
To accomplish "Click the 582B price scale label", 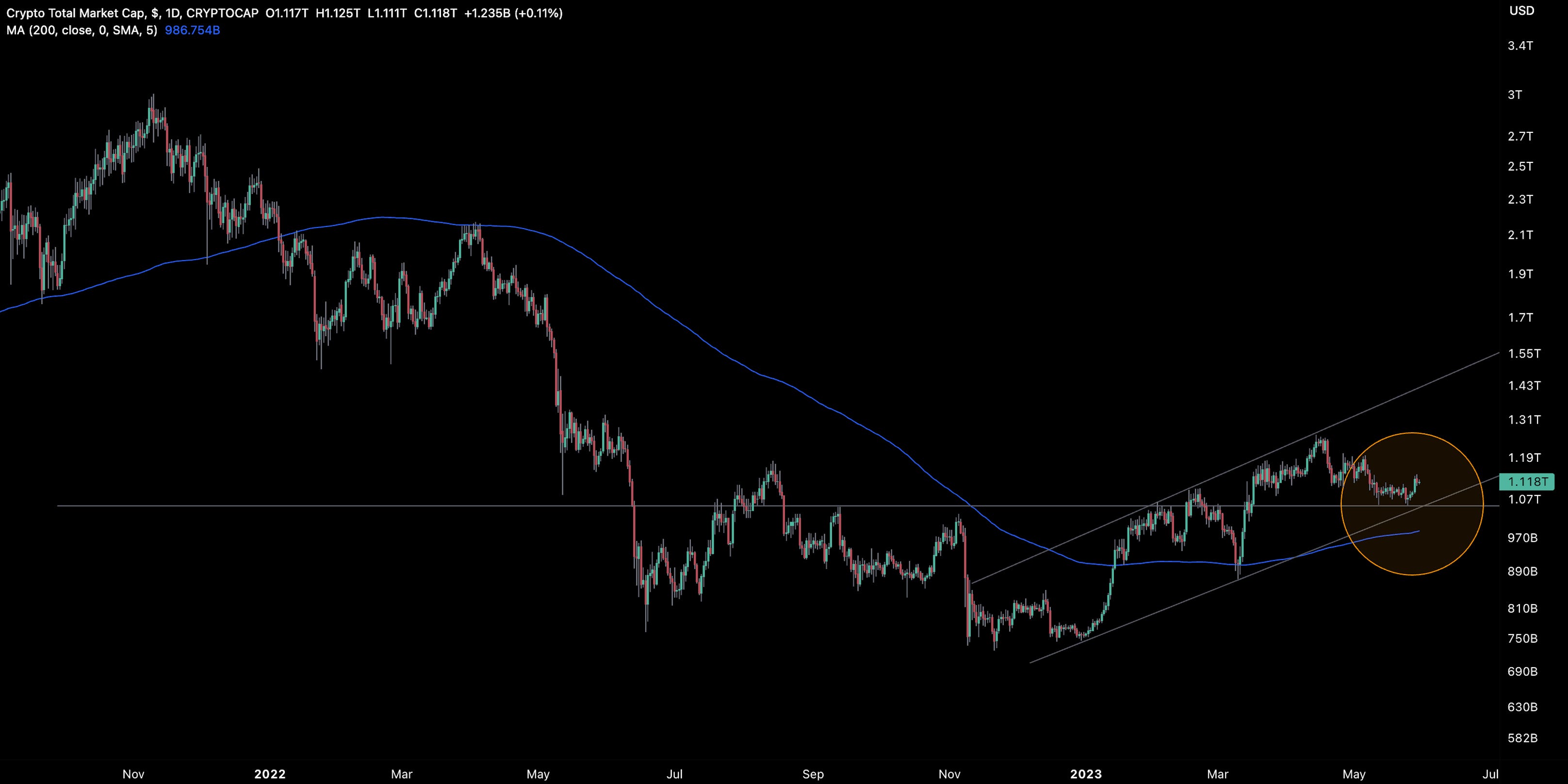I will coord(1522,738).
